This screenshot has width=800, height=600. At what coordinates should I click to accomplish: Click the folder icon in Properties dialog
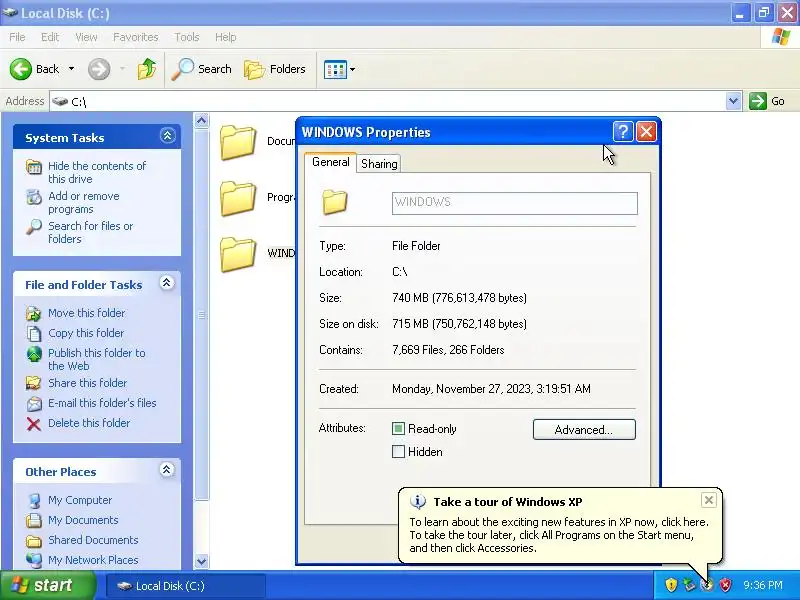(335, 202)
